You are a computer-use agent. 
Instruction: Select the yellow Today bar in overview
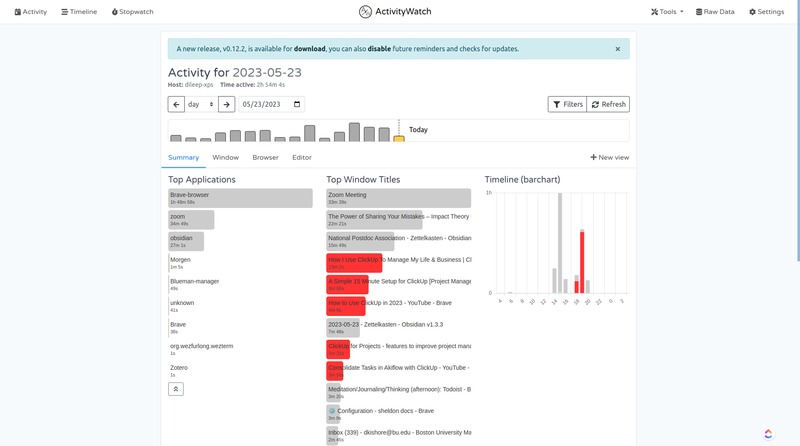coord(398,139)
